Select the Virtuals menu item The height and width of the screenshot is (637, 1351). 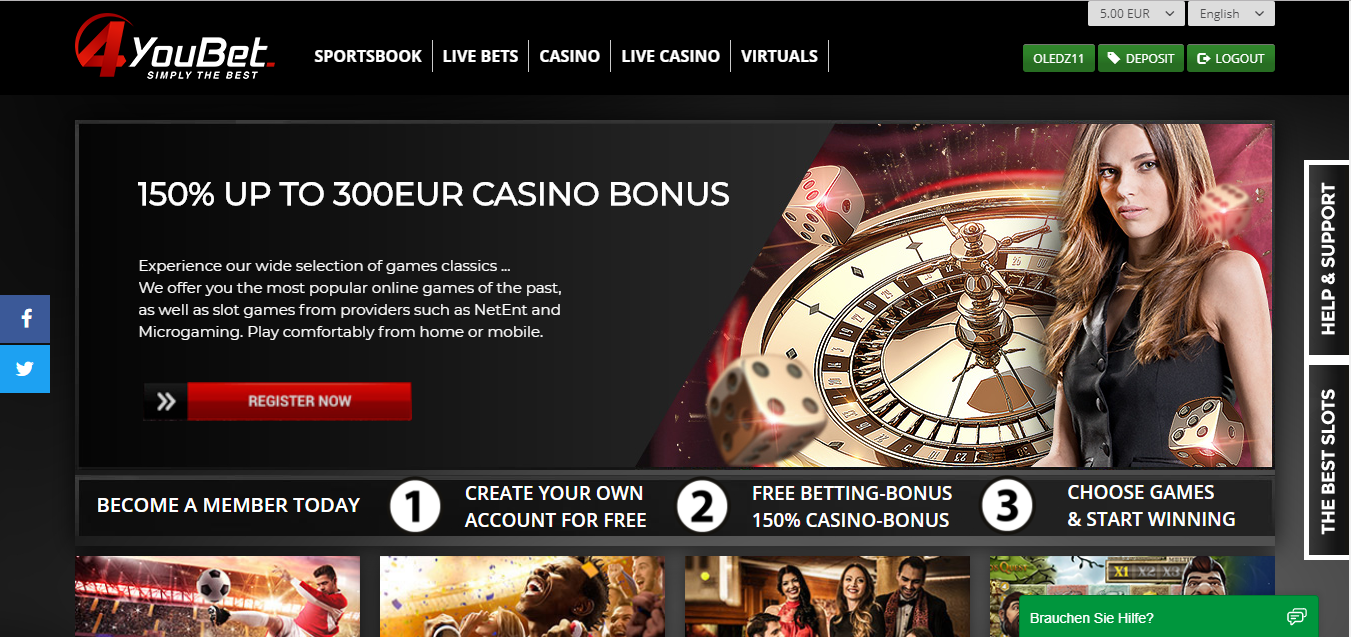[x=779, y=56]
